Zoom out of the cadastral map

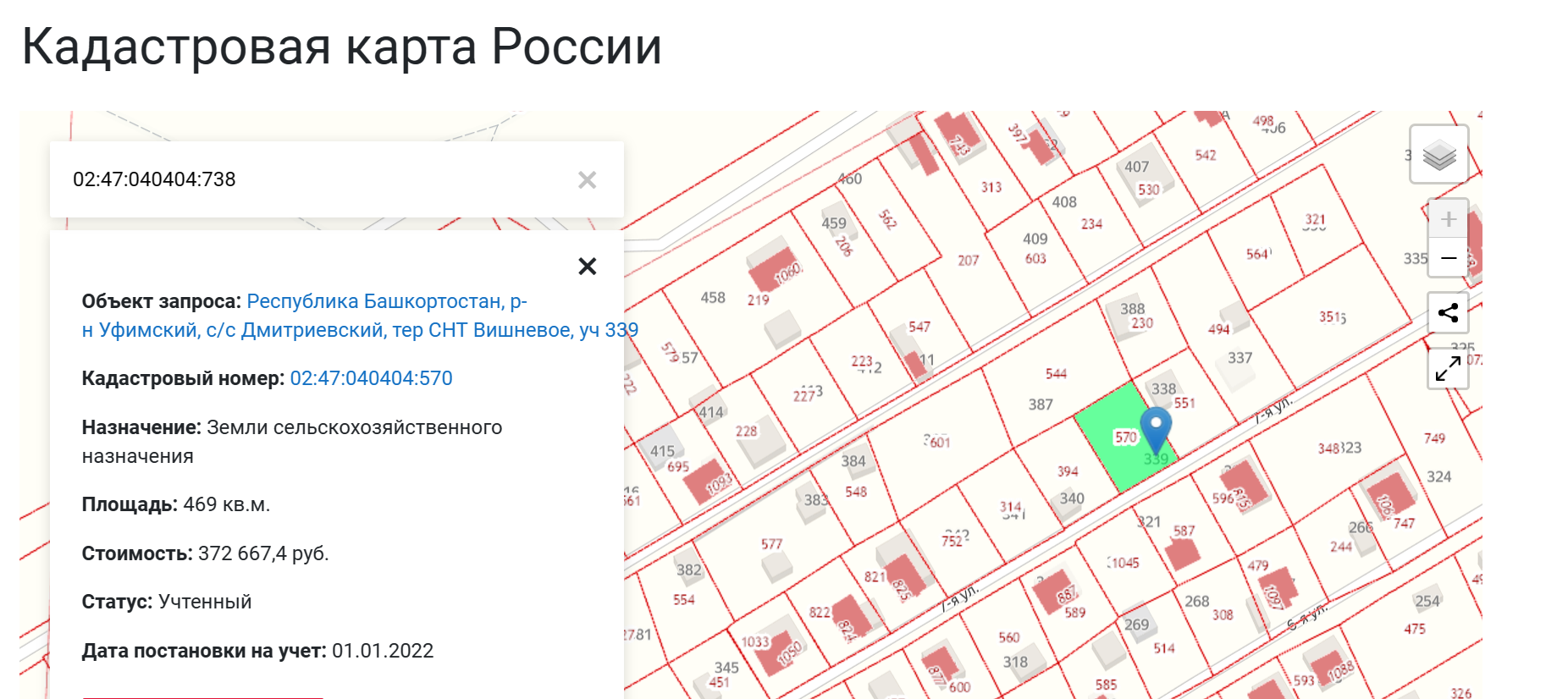(x=1448, y=257)
